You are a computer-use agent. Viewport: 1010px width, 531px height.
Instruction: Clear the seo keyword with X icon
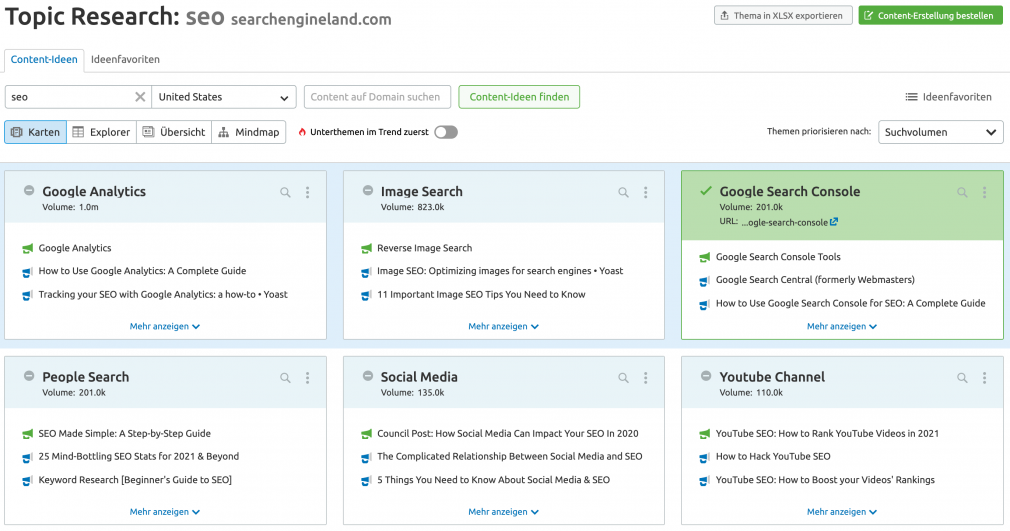140,97
